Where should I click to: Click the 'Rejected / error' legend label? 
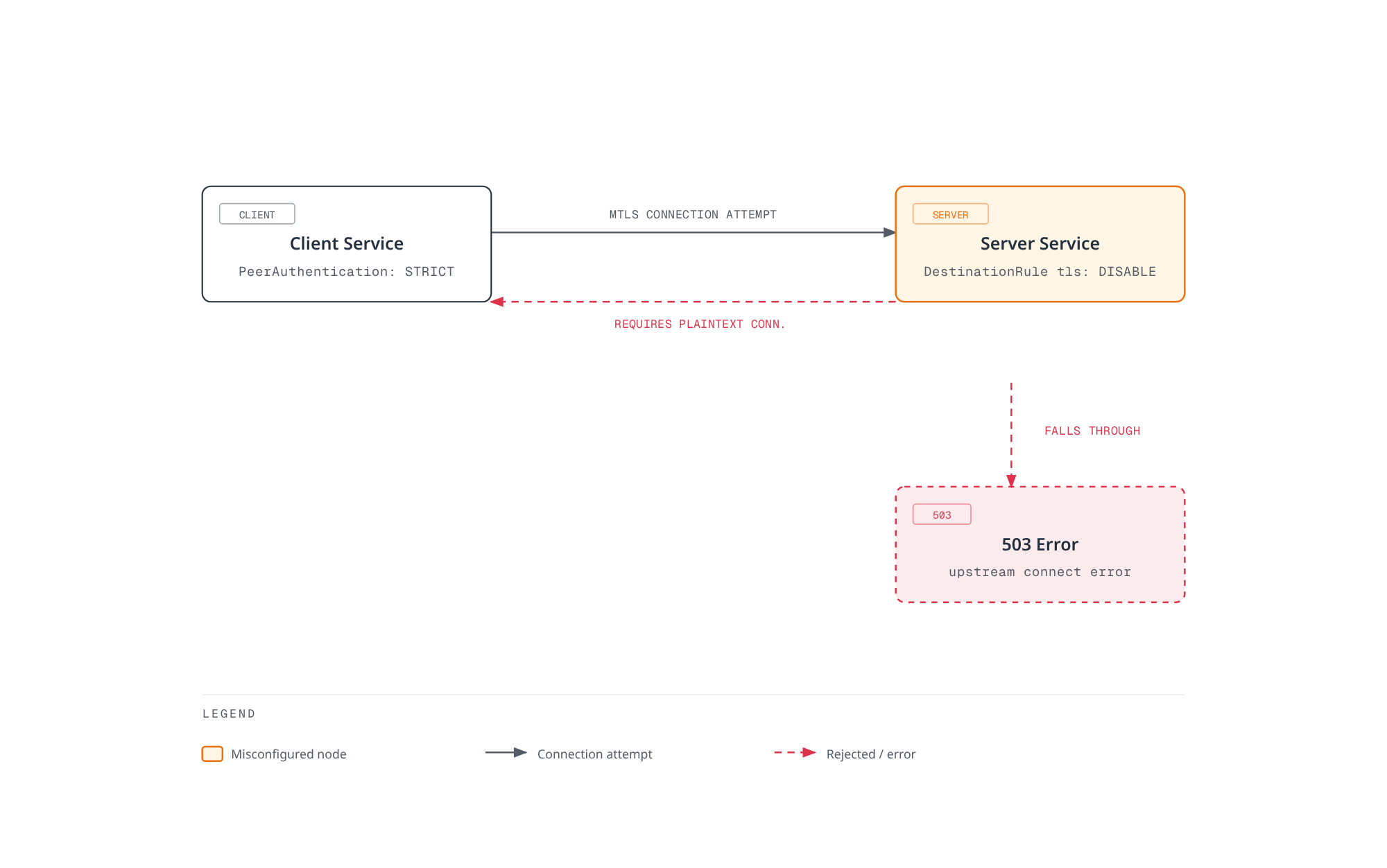tap(871, 754)
